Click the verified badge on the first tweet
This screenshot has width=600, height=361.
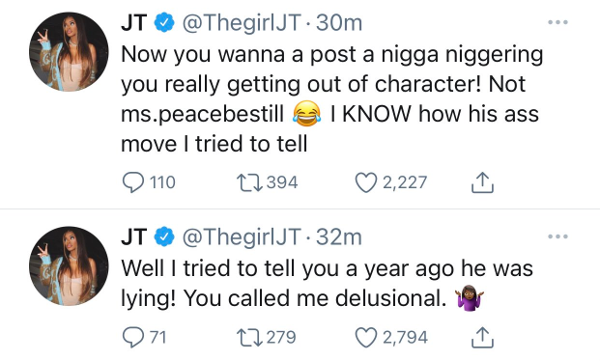click(165, 23)
